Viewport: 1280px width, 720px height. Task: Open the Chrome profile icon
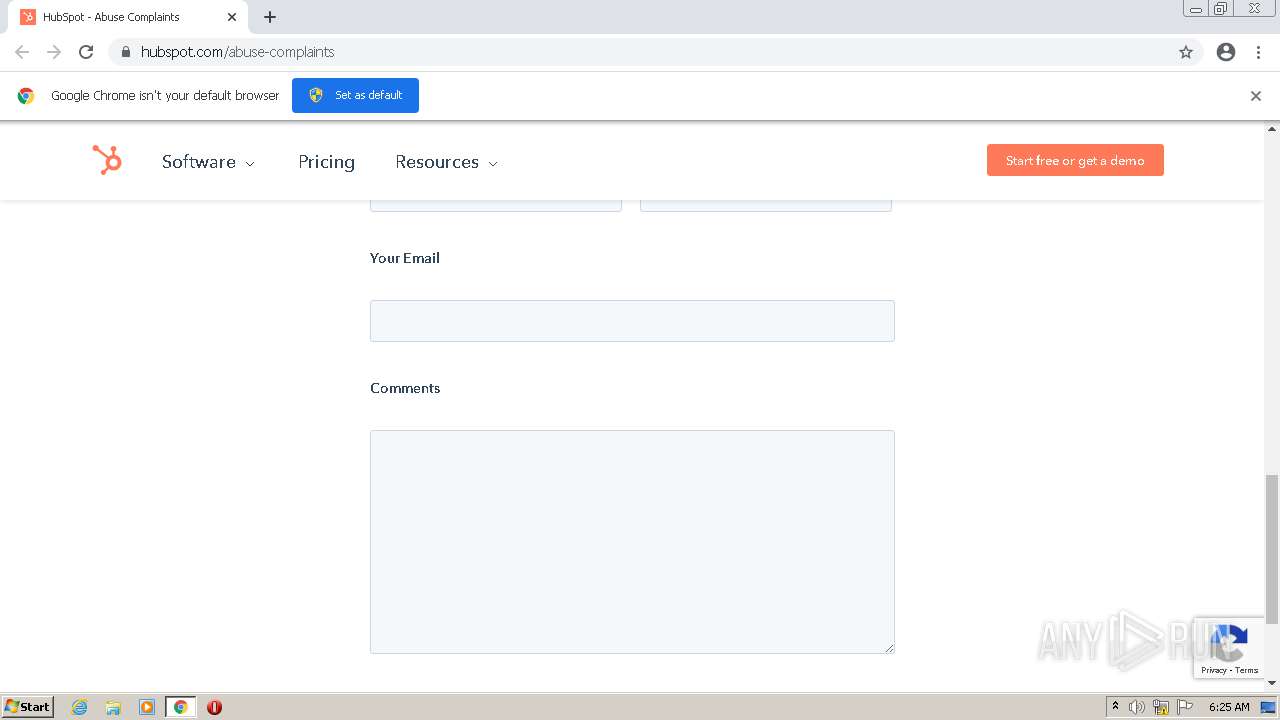(x=1226, y=52)
